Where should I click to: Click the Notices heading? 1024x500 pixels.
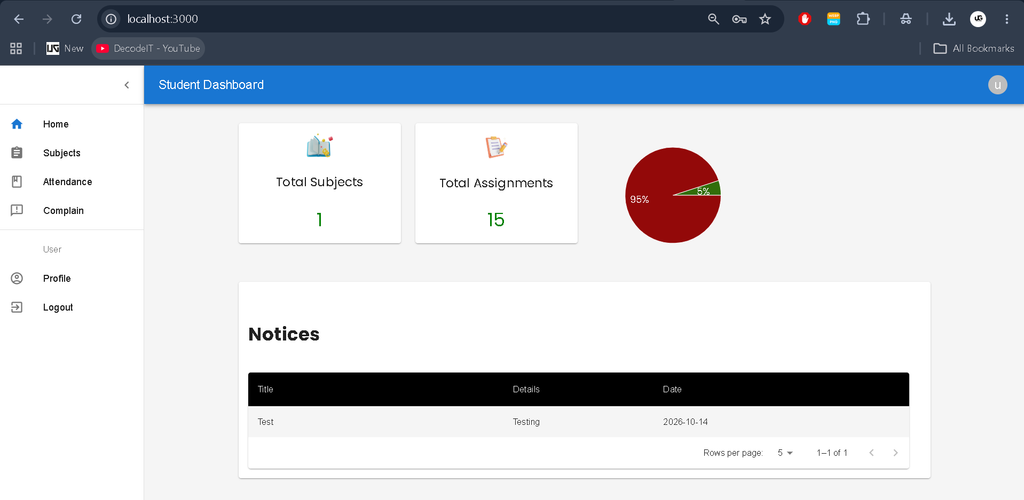click(x=284, y=334)
